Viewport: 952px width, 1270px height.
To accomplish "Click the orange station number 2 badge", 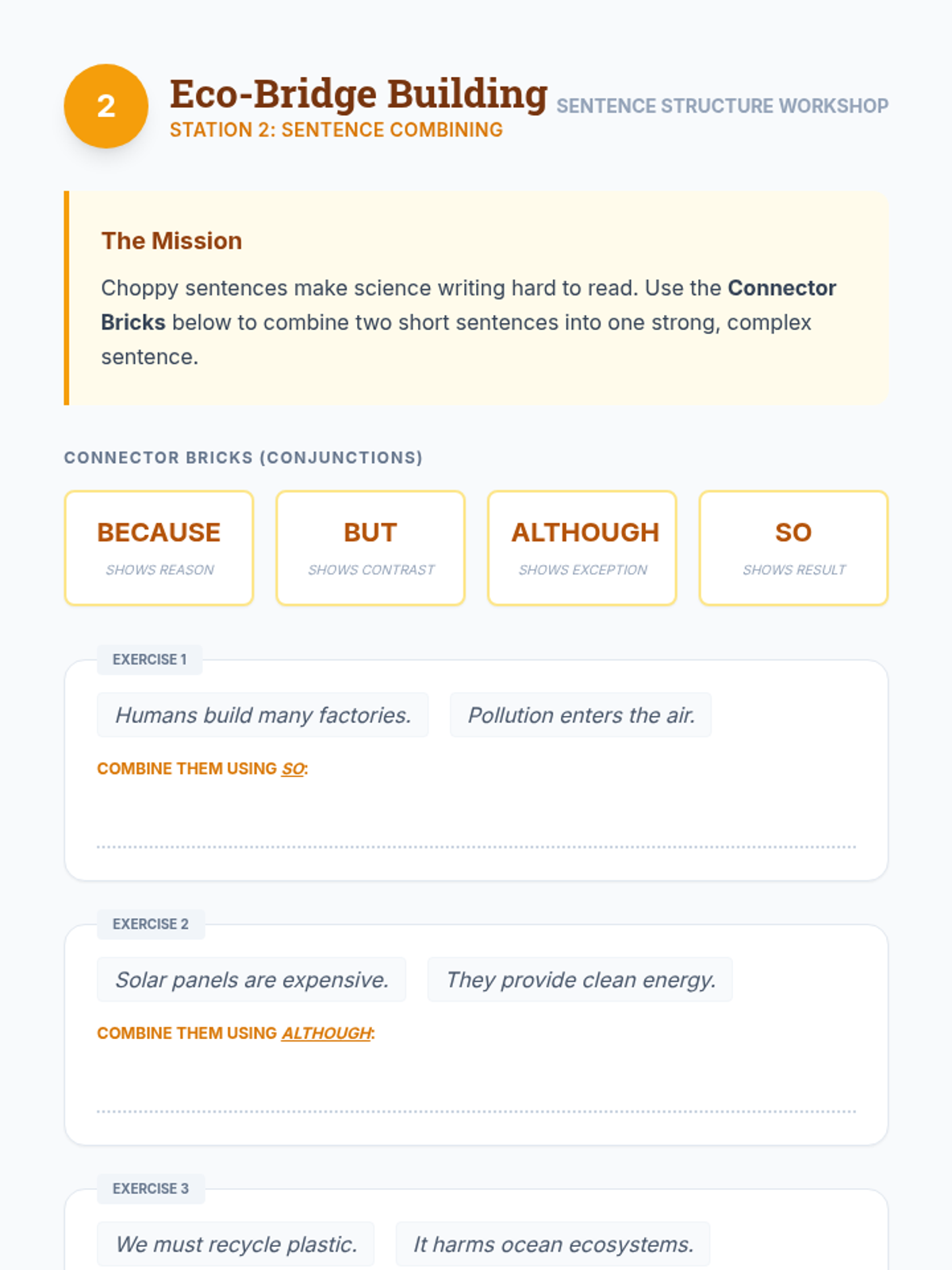I will 106,106.
